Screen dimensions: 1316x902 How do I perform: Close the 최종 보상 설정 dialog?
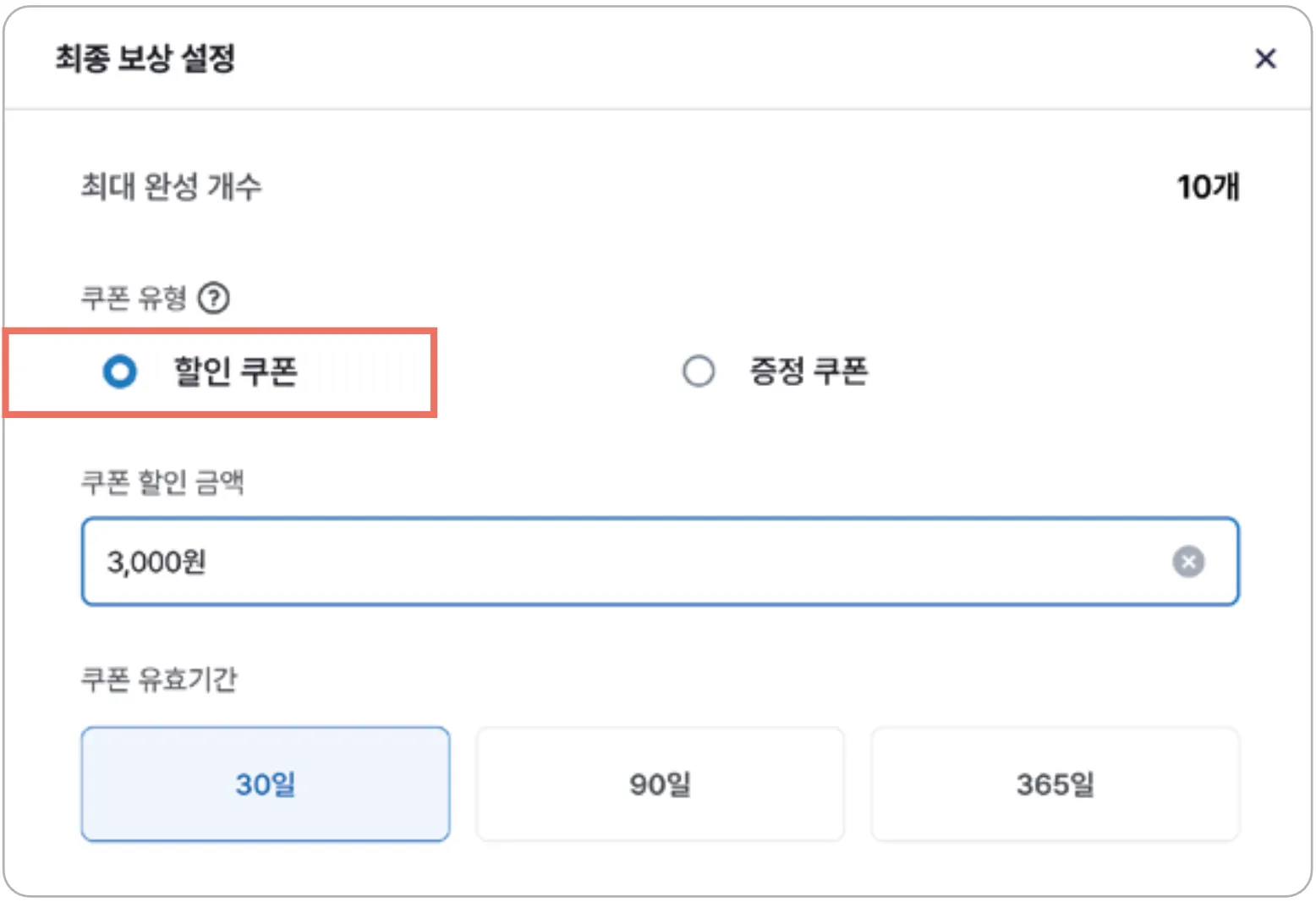click(1265, 58)
